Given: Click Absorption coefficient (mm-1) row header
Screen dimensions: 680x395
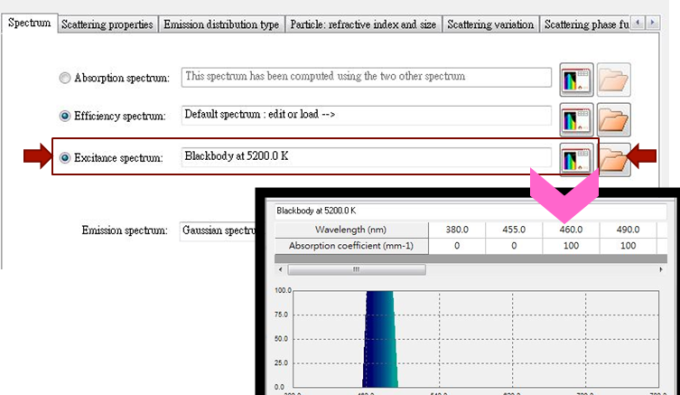Looking at the screenshot, I should (x=351, y=246).
